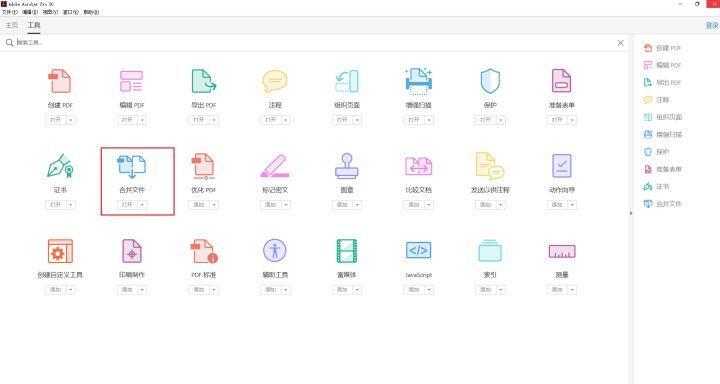Open the JavaScript code icon
This screenshot has height=384, width=720.
418,251
